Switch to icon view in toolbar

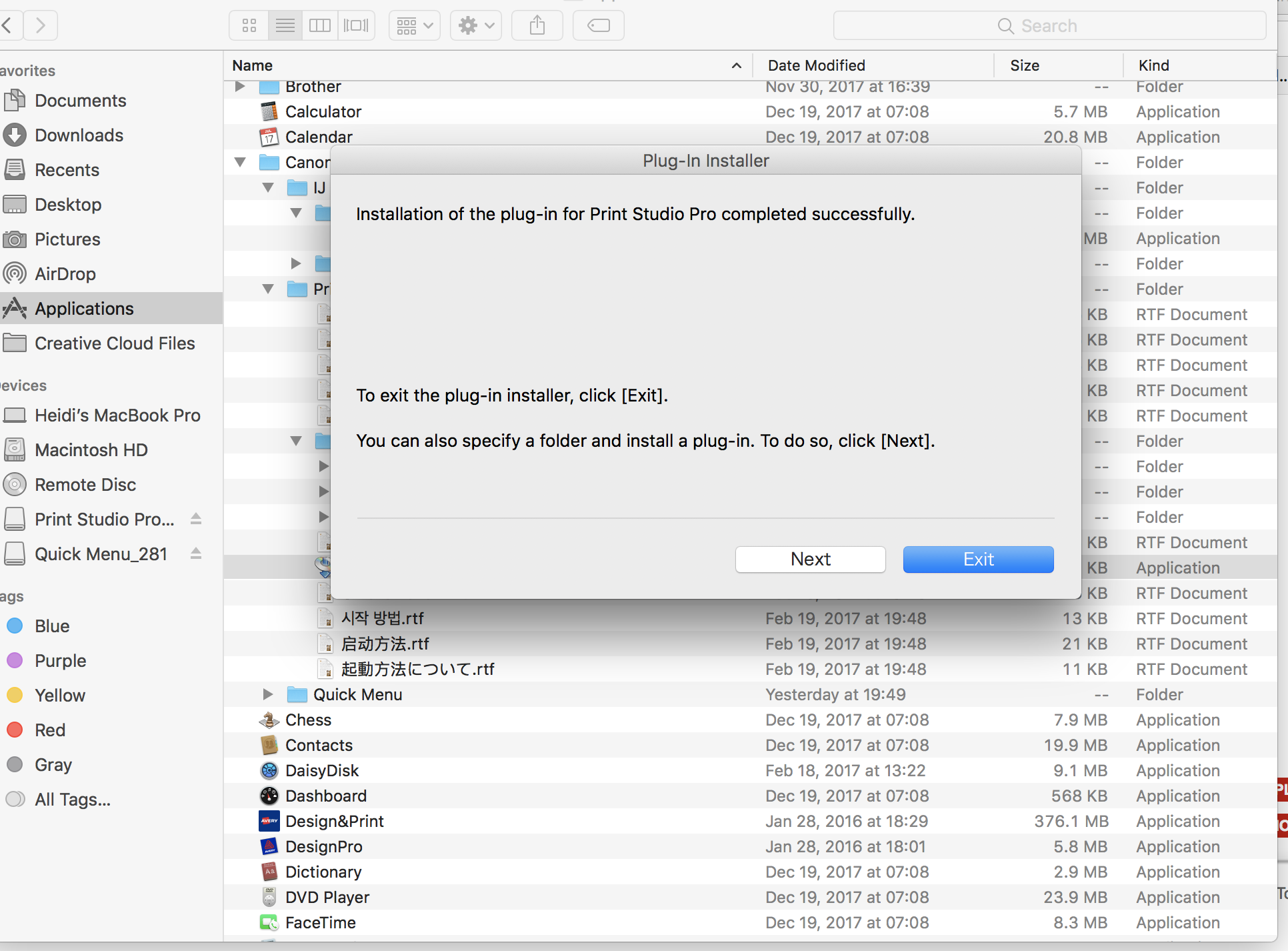click(249, 26)
